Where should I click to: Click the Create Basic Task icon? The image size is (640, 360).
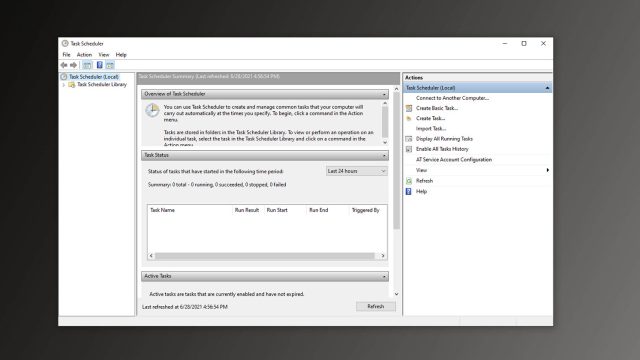point(409,108)
